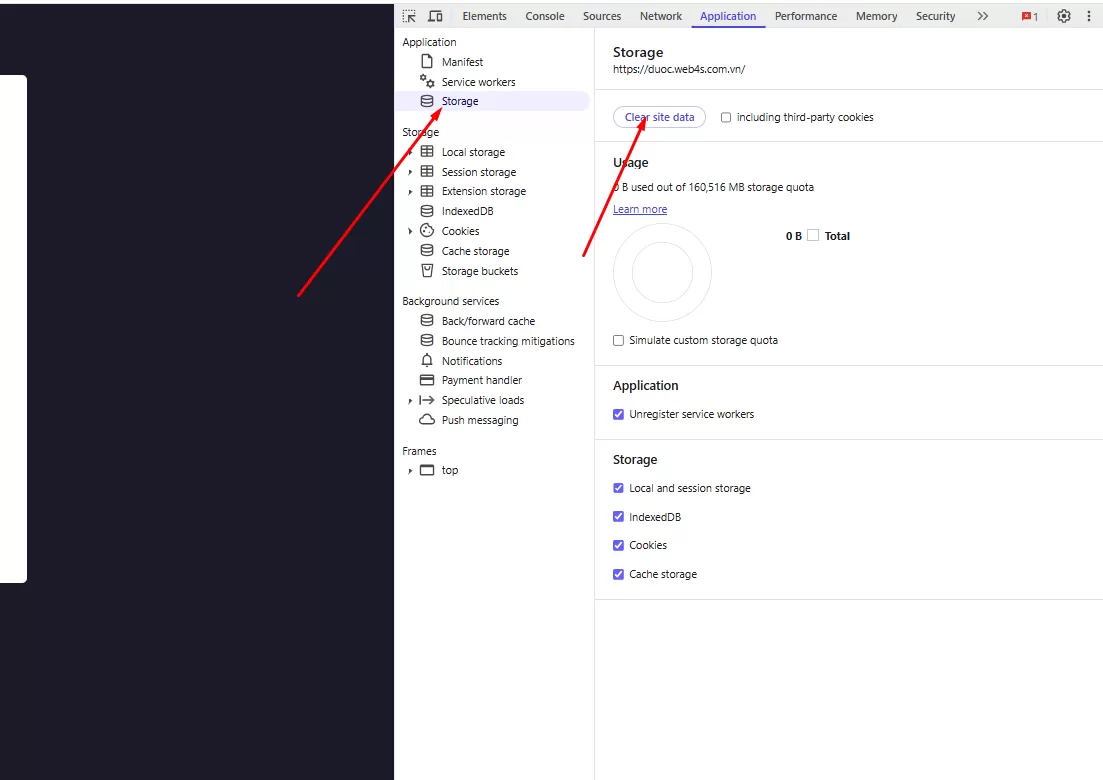Click the inspect element picker icon

click(x=409, y=16)
